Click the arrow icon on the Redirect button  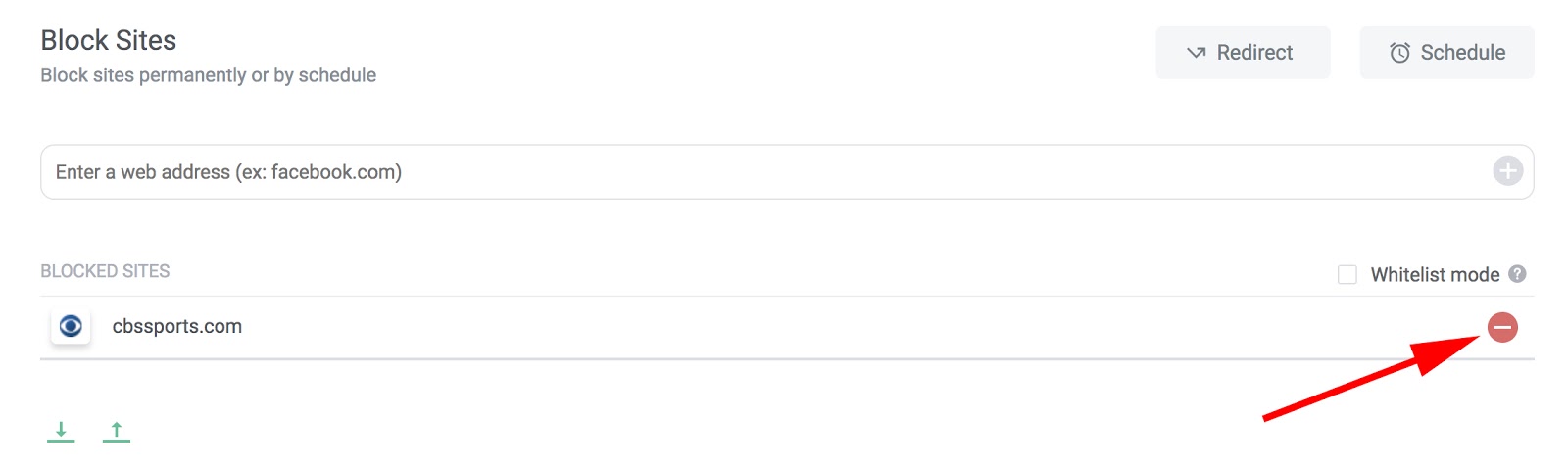(x=1196, y=53)
